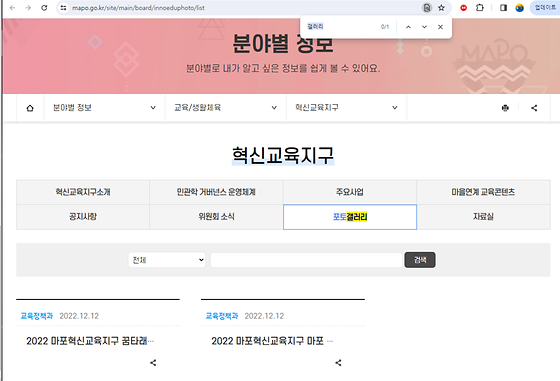This screenshot has width=560, height=381.
Task: Toggle the browser side panel icon
Action: tap(503, 7)
